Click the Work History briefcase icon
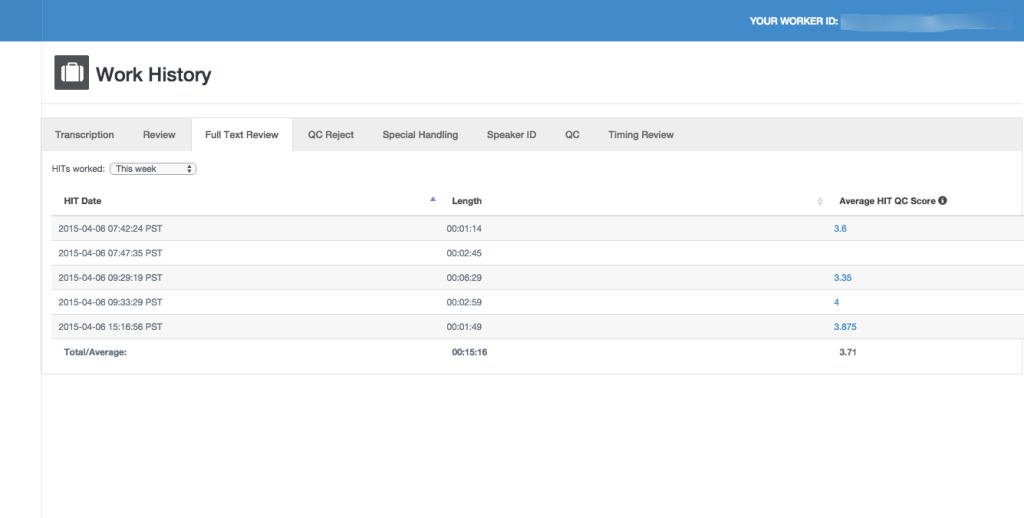The height and width of the screenshot is (518, 1024). 71,73
